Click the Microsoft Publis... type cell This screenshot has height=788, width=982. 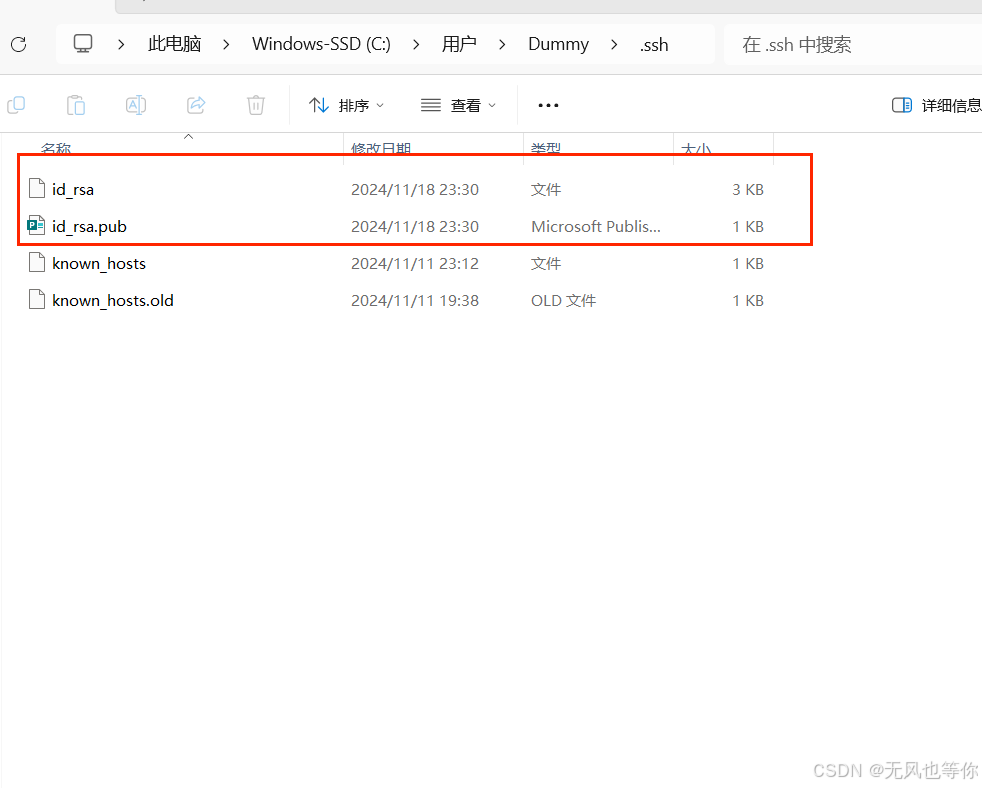pyautogui.click(x=596, y=226)
